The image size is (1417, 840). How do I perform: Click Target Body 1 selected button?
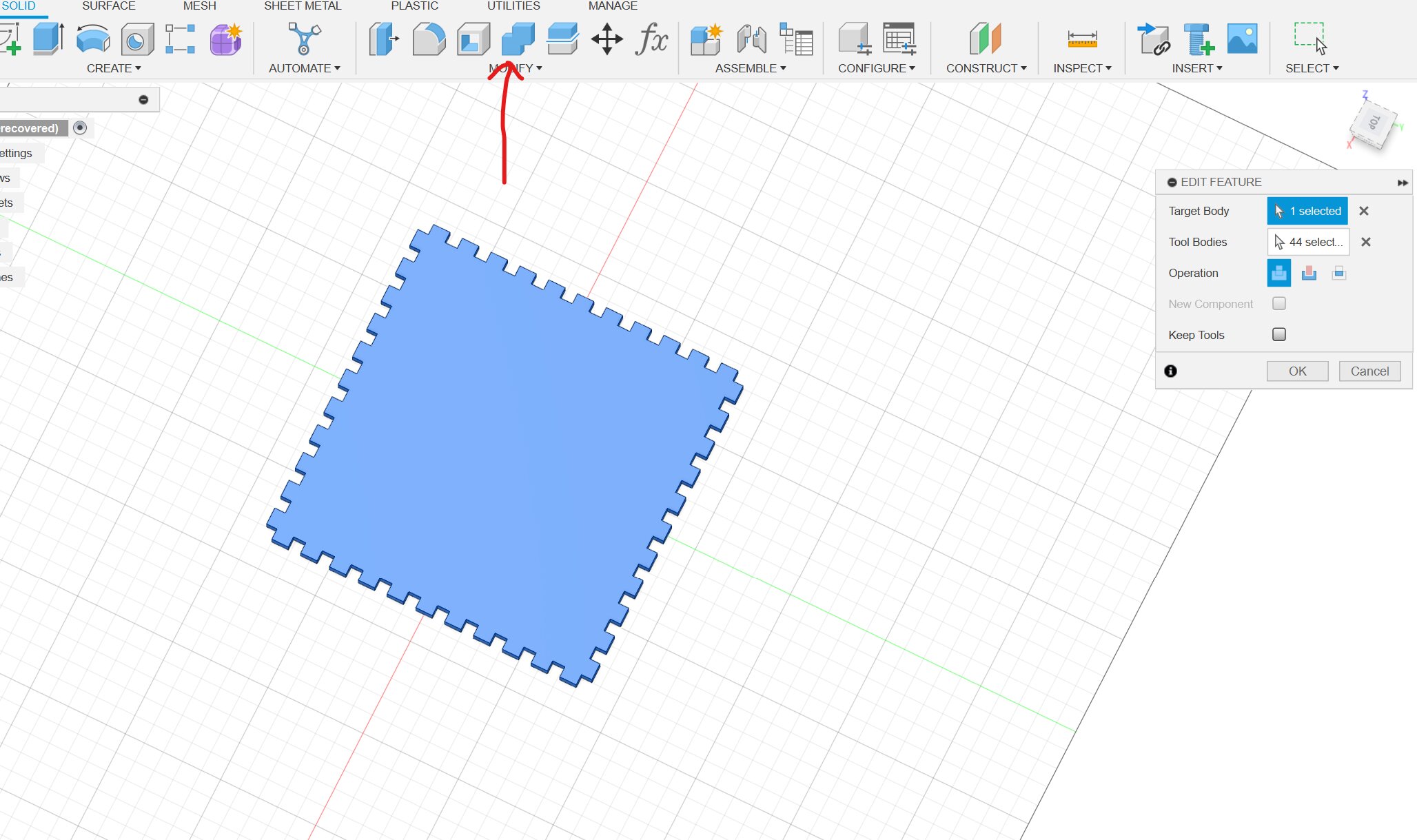(1307, 211)
